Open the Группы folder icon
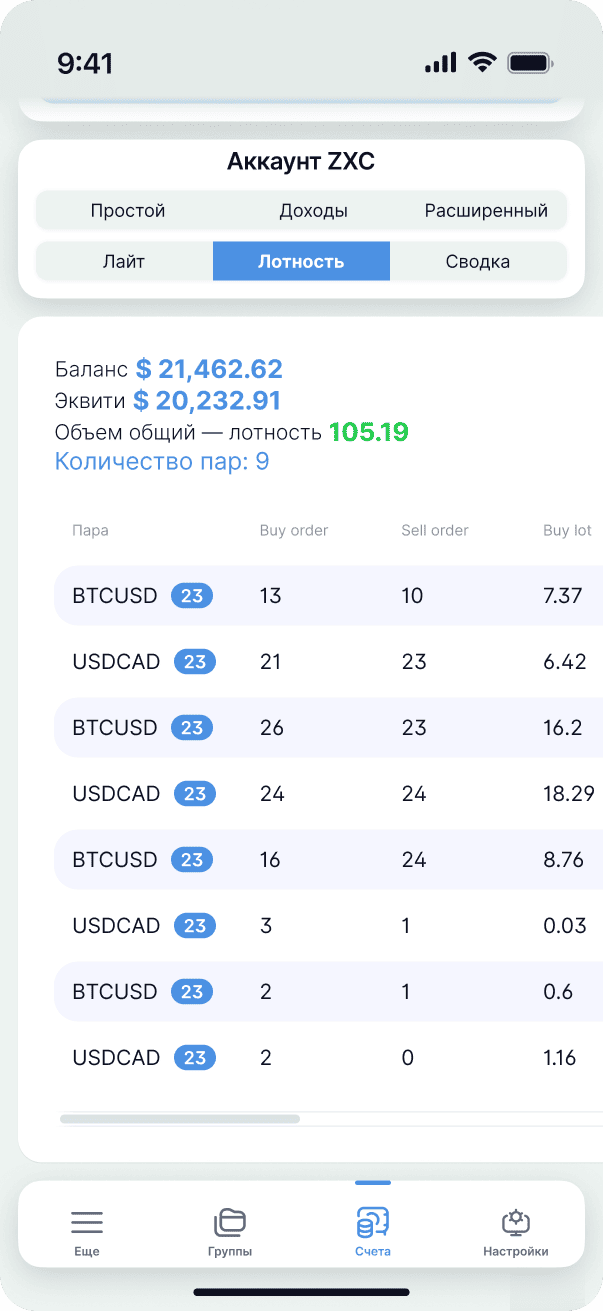This screenshot has width=603, height=1311. click(230, 1222)
